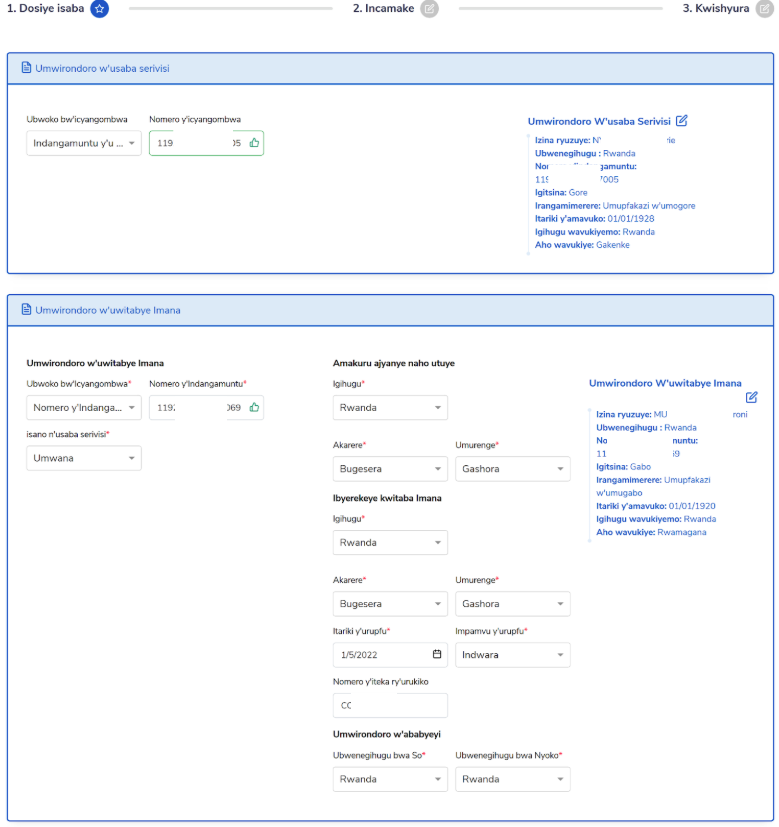This screenshot has width=779, height=827.
Task: Open Akarere dropdown under Ibyerekeye kwitaba Imana
Action: 390,603
